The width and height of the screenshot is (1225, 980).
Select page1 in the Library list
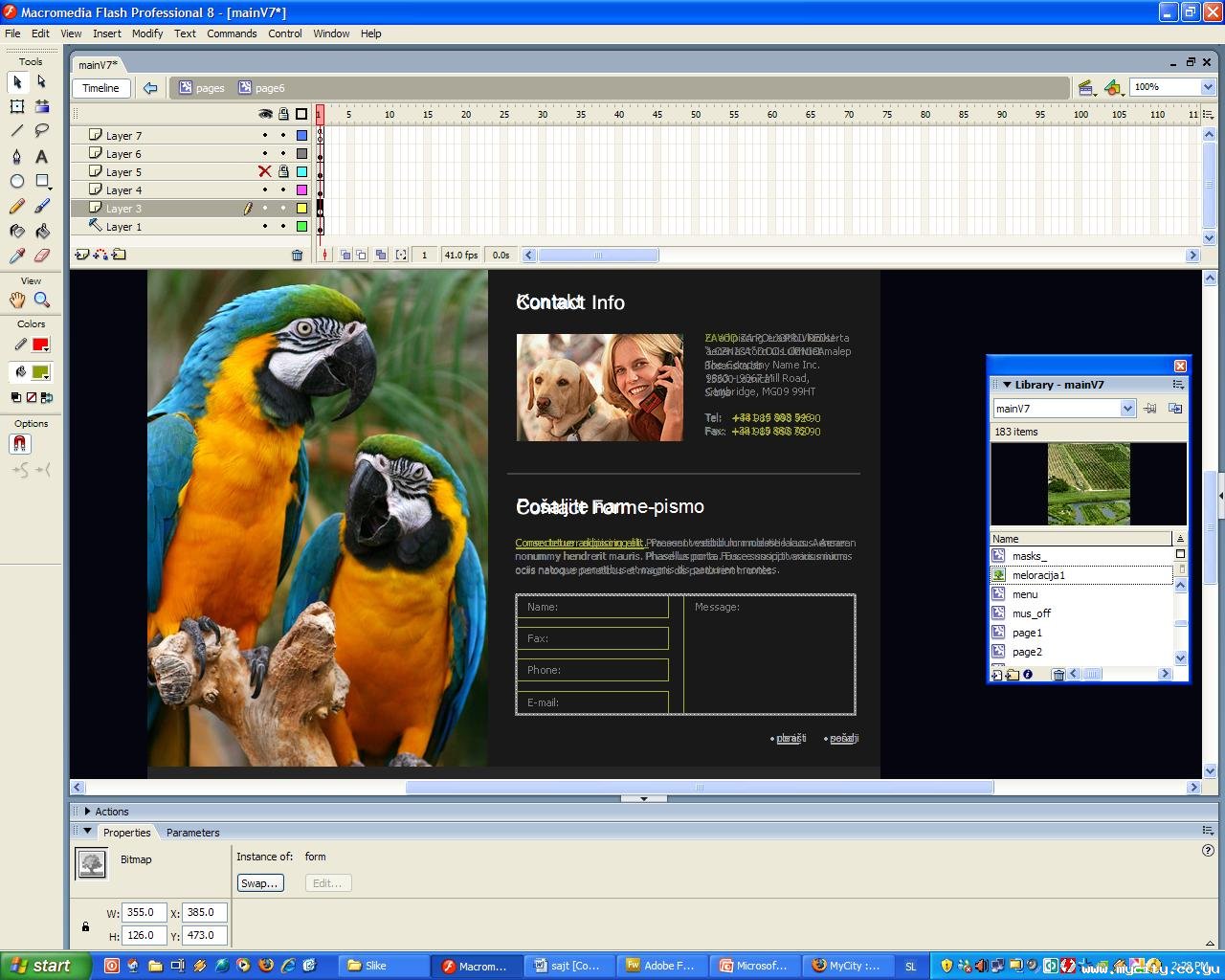pyautogui.click(x=1027, y=633)
